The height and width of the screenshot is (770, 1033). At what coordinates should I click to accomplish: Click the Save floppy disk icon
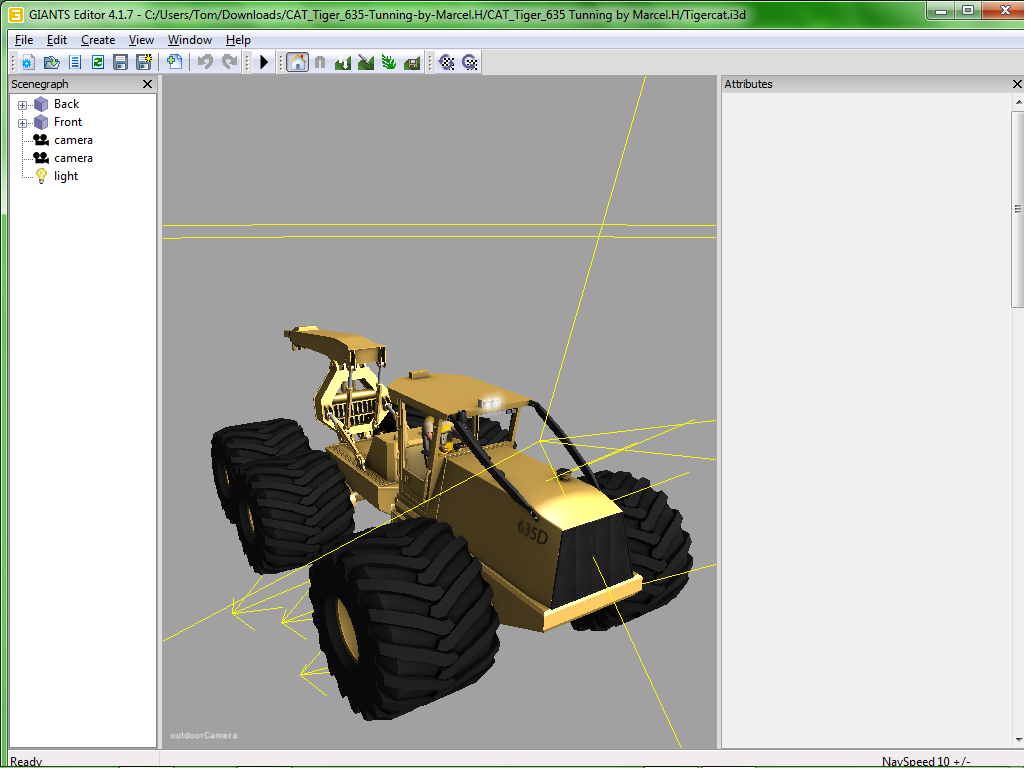[121, 63]
